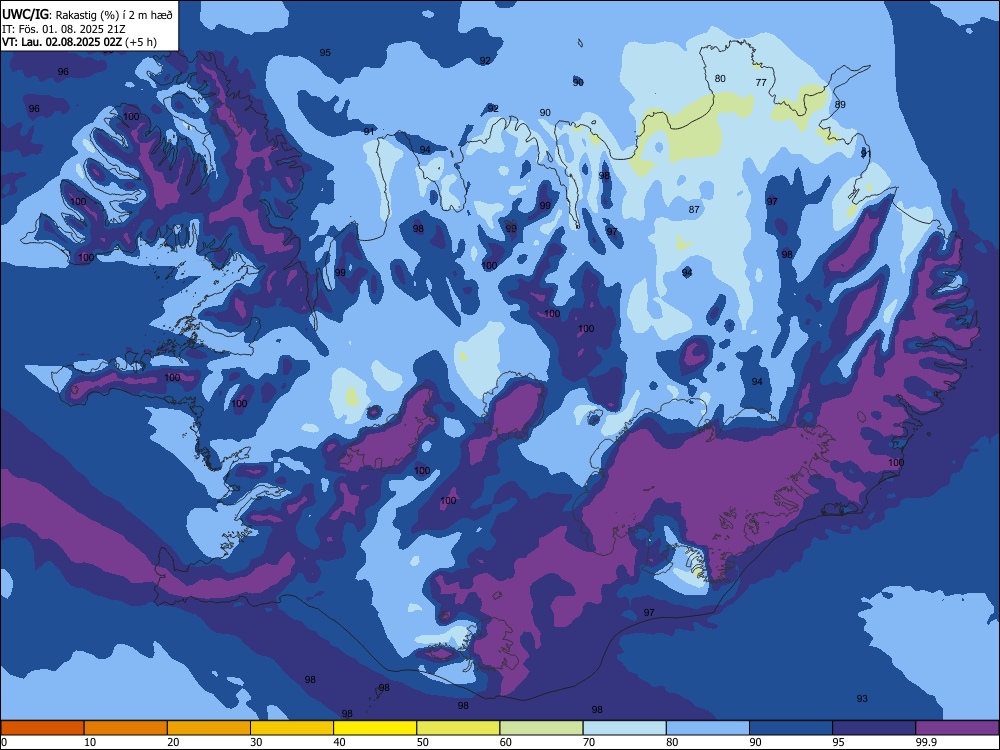The width and height of the screenshot is (1000, 750).
Task: Click the legend tick label '40'
Action: pos(339,742)
